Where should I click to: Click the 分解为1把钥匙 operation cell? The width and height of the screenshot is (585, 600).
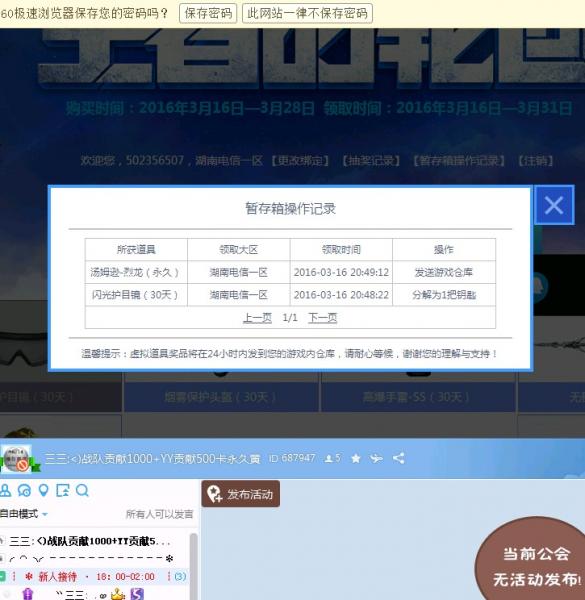coord(444,295)
